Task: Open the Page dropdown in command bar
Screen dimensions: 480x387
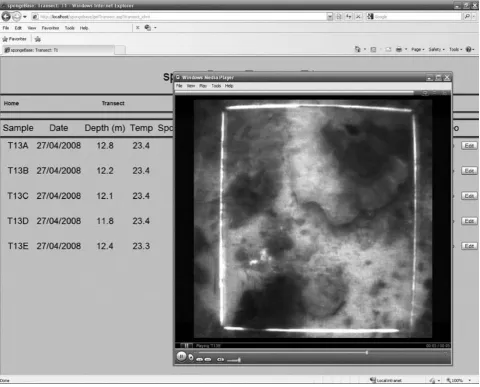Action: click(418, 49)
